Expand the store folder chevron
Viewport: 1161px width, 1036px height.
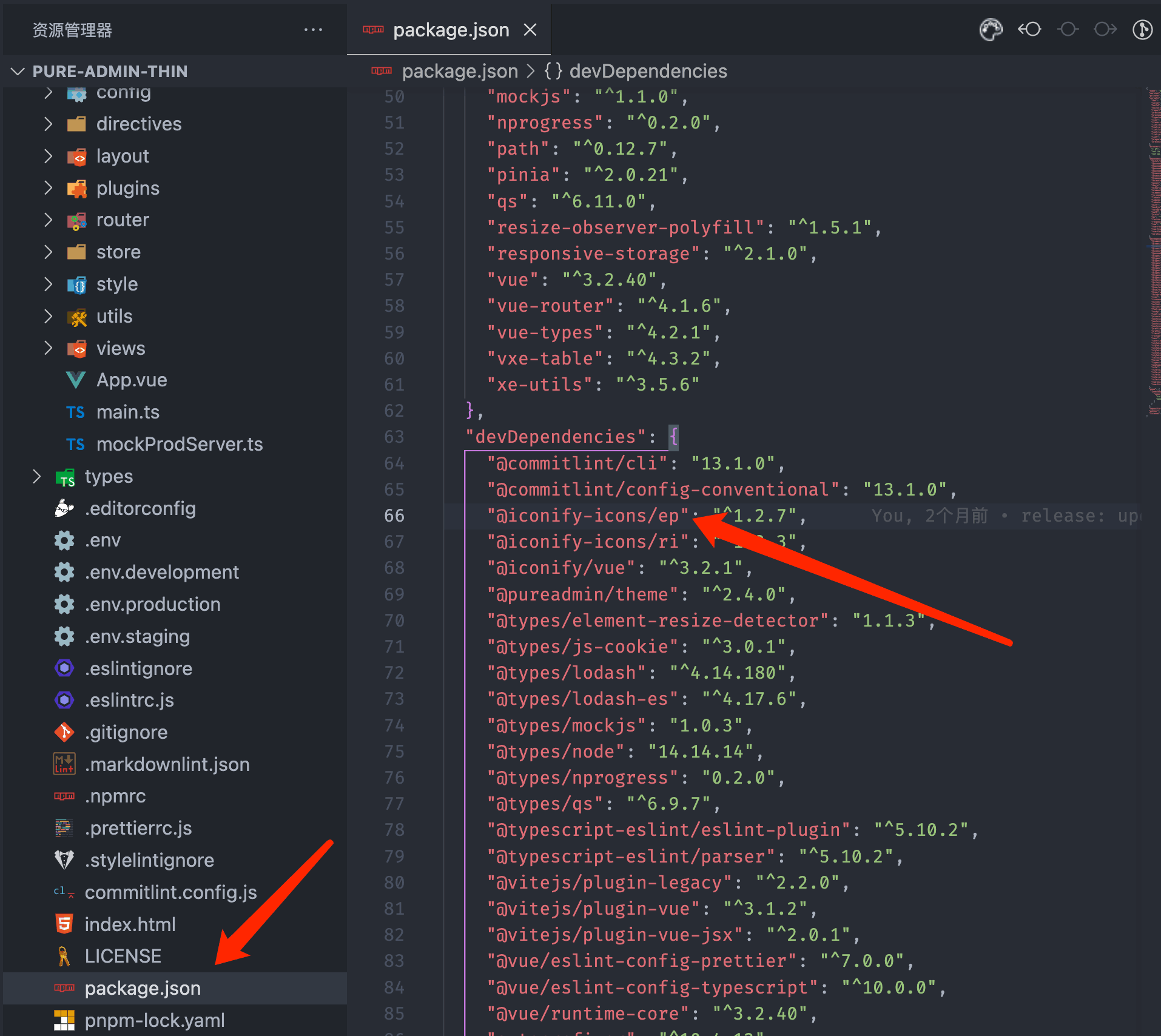tap(49, 252)
